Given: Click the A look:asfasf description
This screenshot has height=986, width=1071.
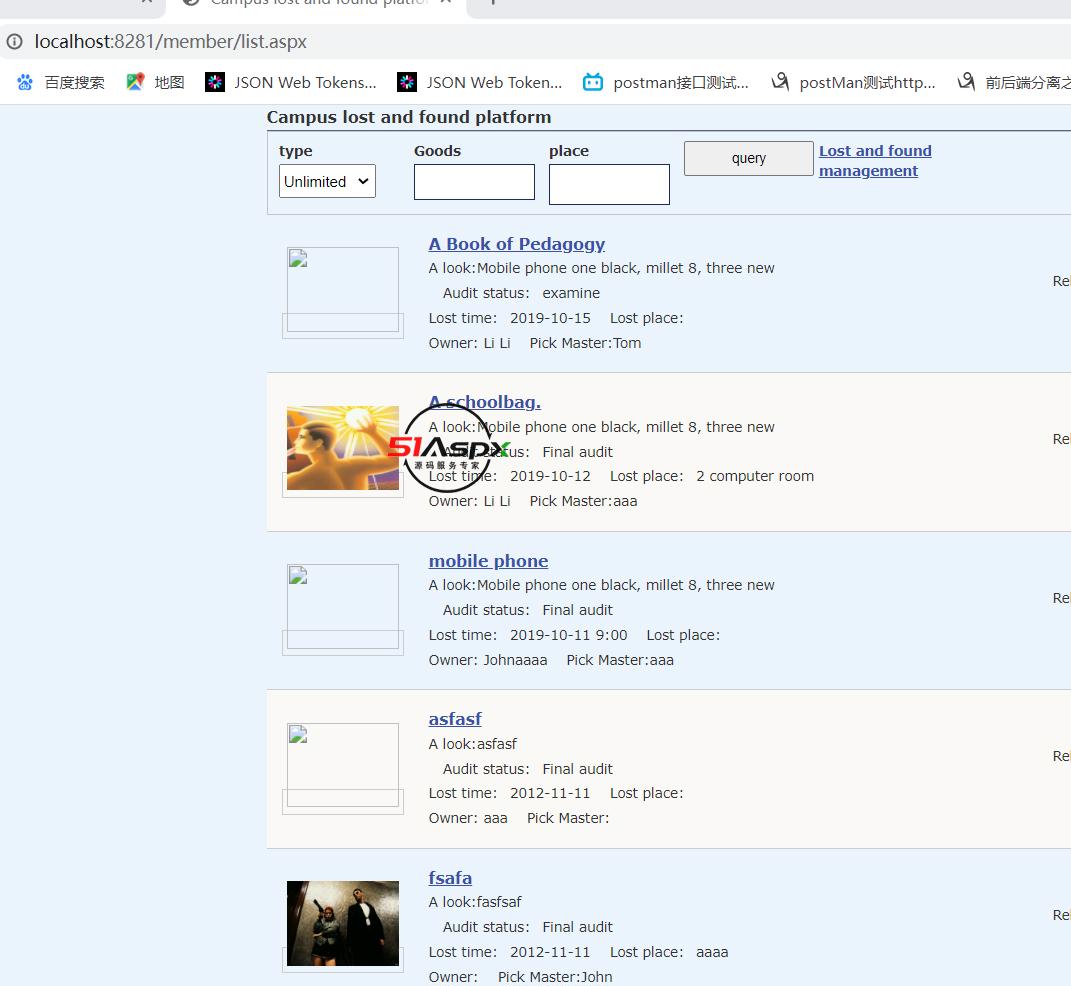Looking at the screenshot, I should tap(473, 744).
